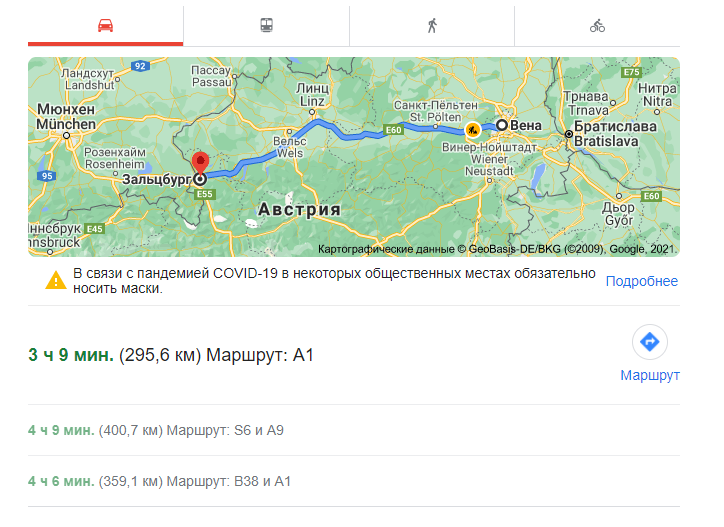
Task: Click the Австрия country label on map
Action: point(299,211)
